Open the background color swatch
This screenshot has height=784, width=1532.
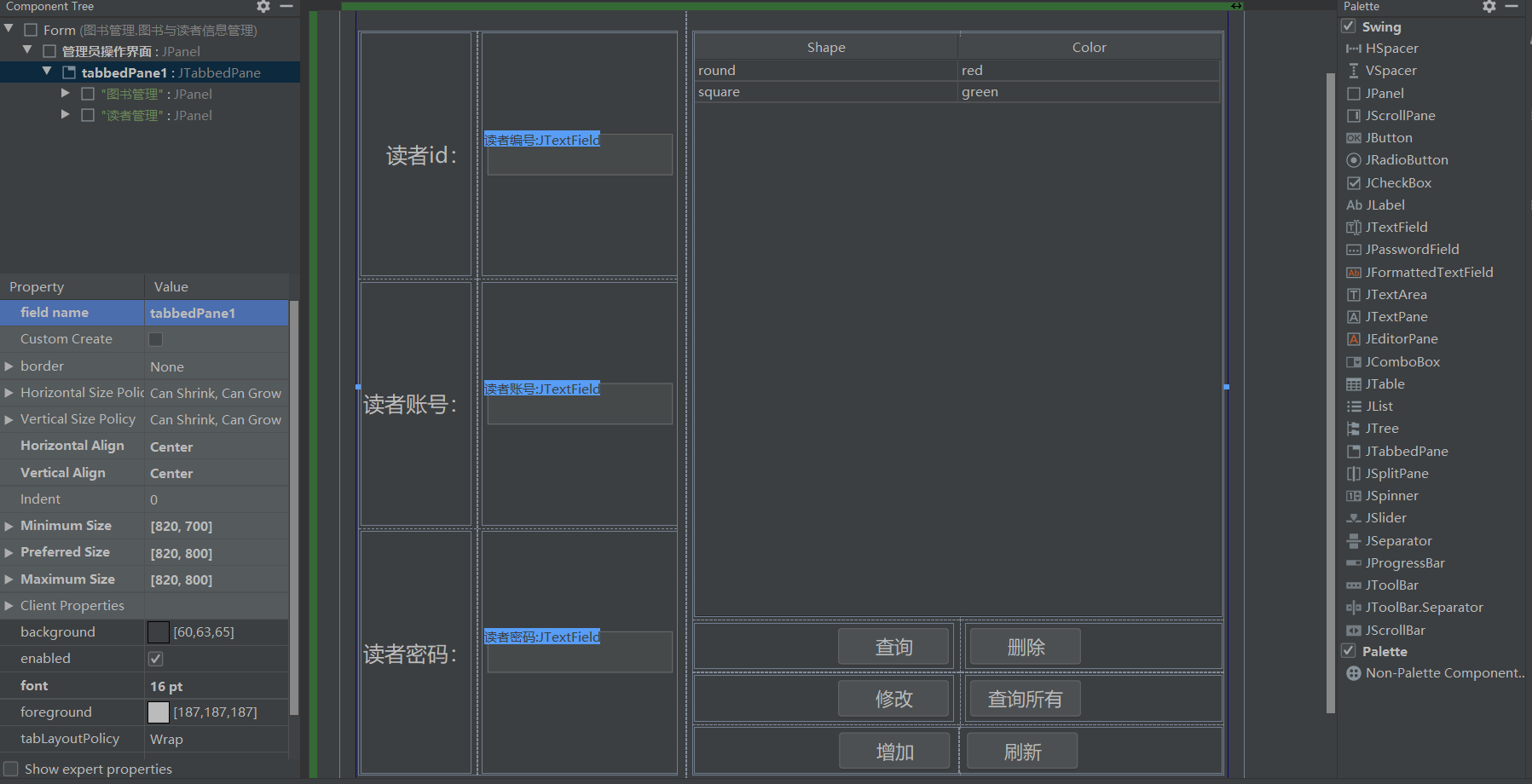pos(158,631)
